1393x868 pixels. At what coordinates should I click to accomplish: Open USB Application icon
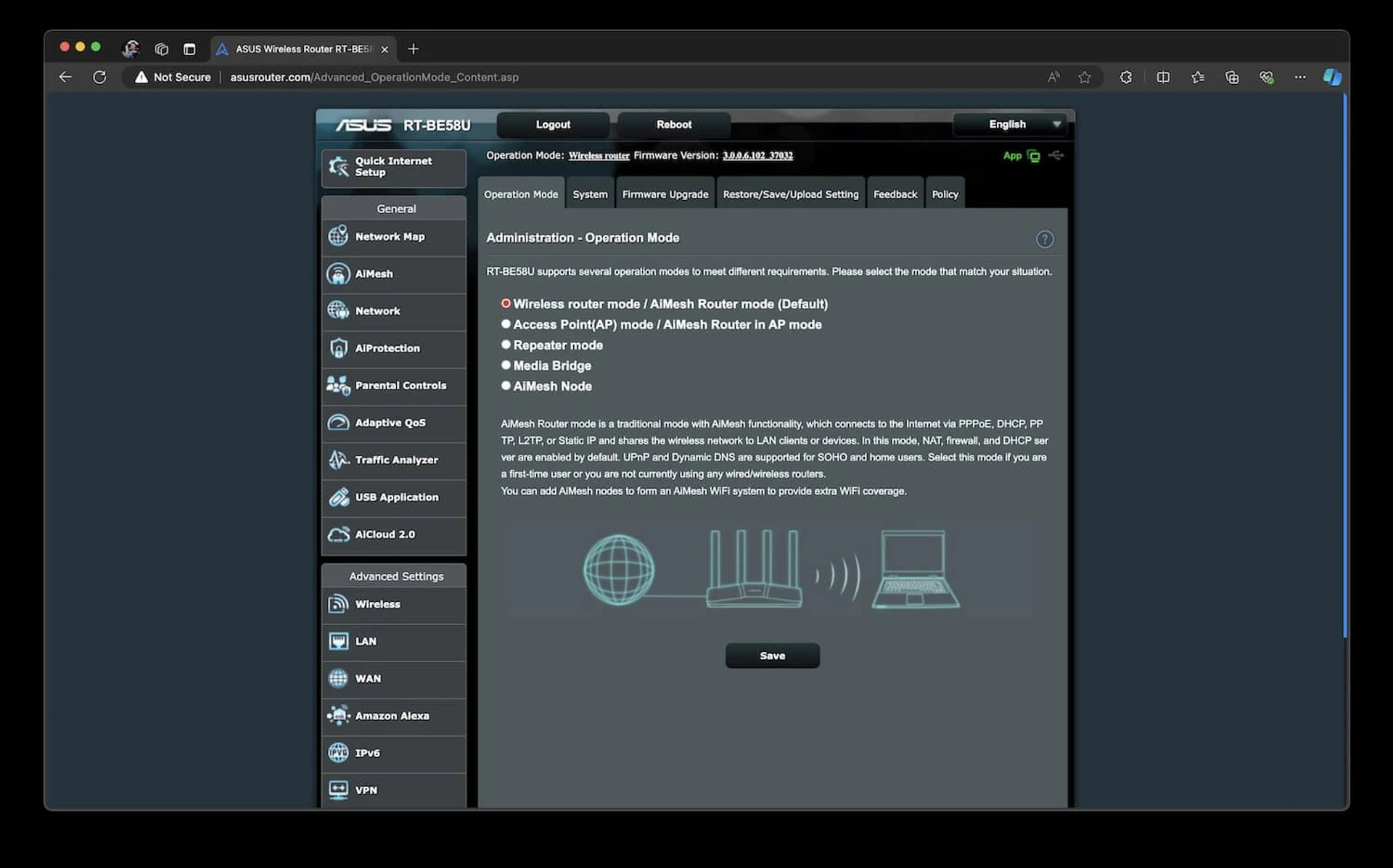click(338, 497)
